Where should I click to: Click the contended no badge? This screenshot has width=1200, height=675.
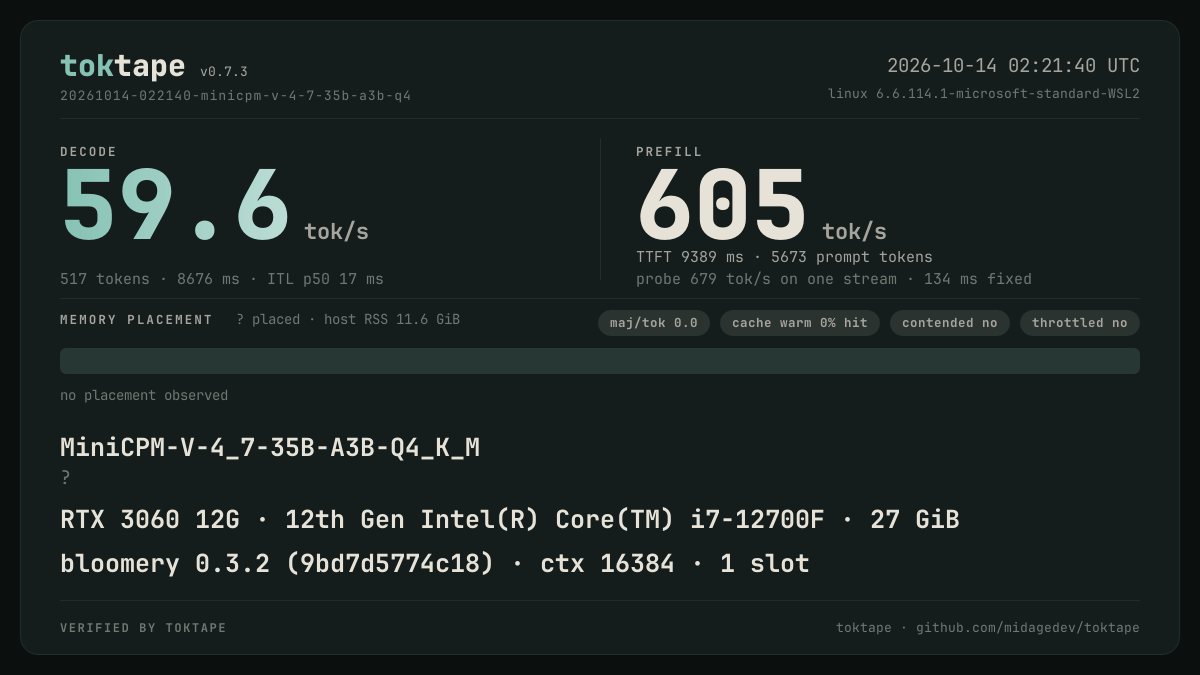(950, 323)
